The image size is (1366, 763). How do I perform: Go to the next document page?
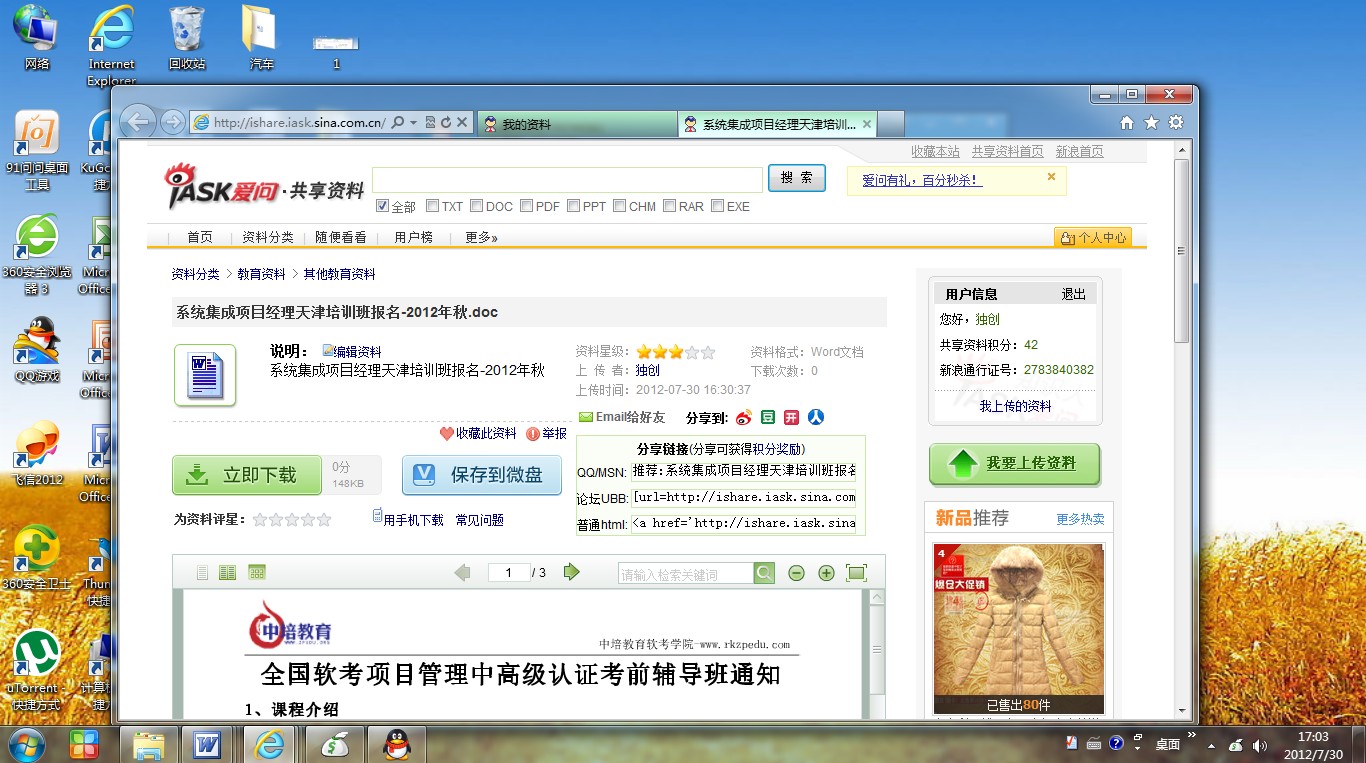point(572,572)
